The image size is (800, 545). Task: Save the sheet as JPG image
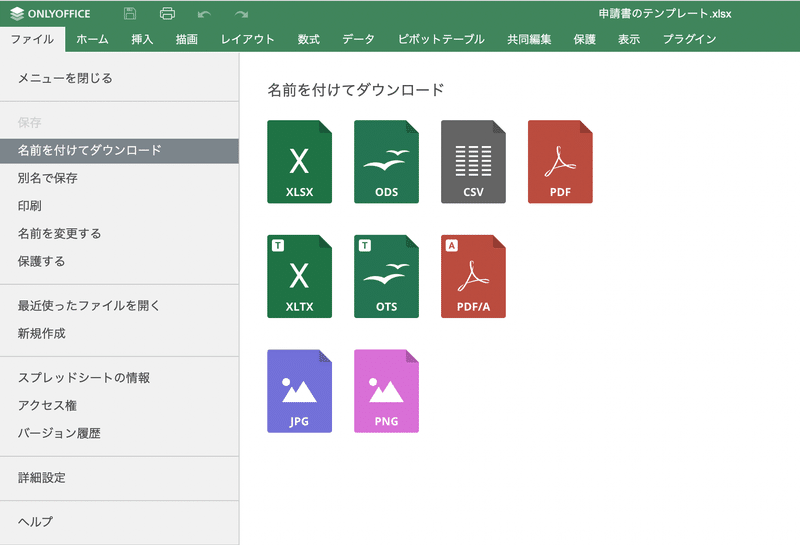tap(299, 391)
